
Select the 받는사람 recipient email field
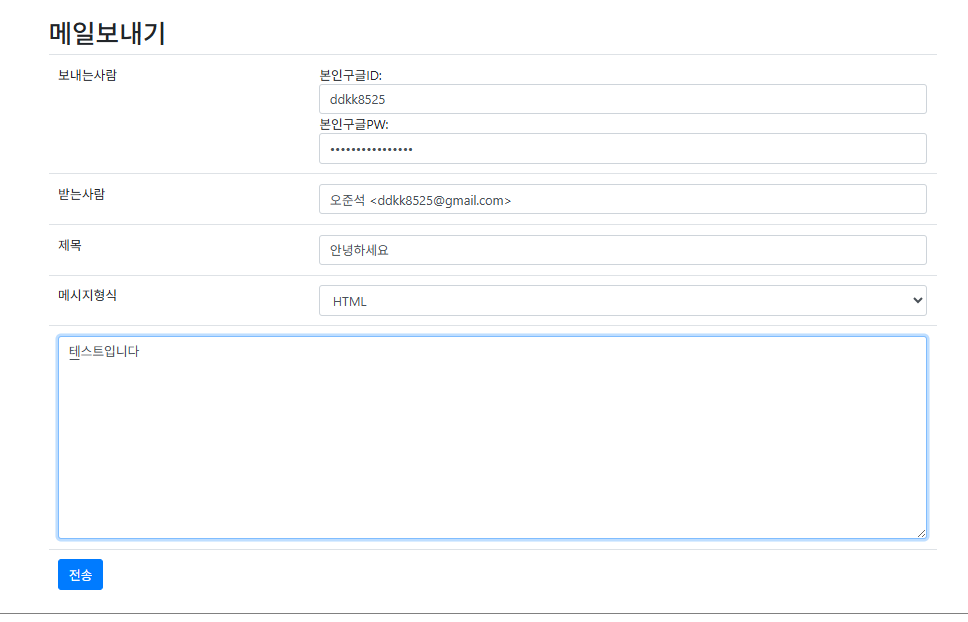622,199
